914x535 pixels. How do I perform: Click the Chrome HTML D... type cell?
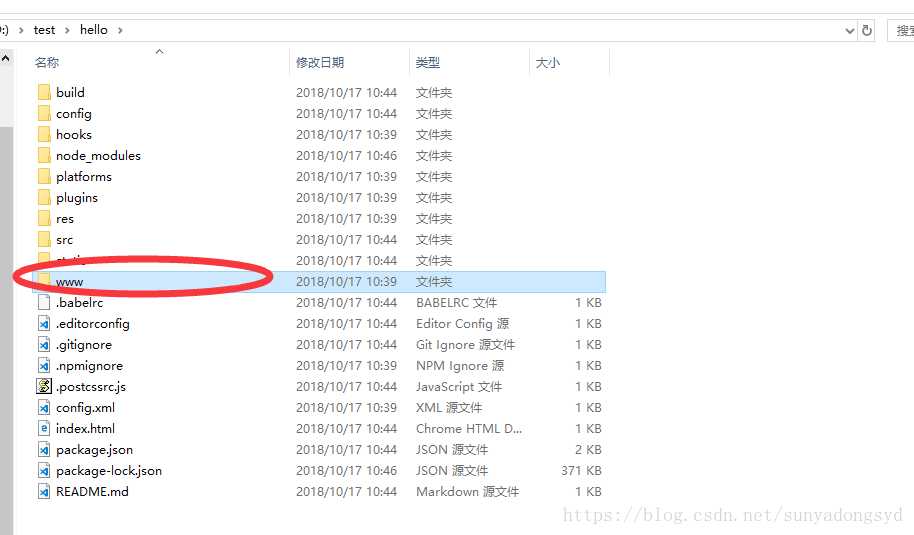point(469,428)
